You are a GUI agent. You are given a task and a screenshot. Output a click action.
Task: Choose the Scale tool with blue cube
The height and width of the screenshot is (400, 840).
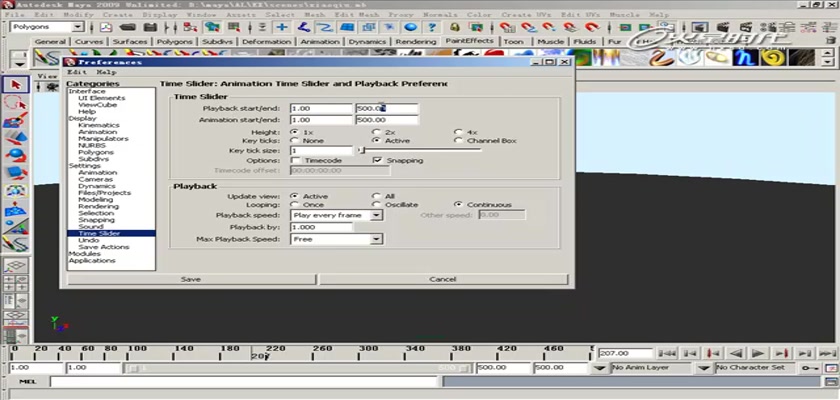coord(16,173)
